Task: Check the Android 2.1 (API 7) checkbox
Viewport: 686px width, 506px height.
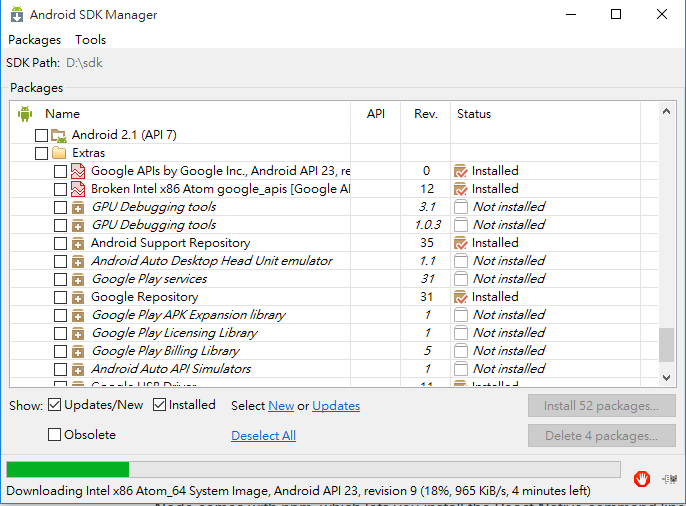Action: (41, 135)
